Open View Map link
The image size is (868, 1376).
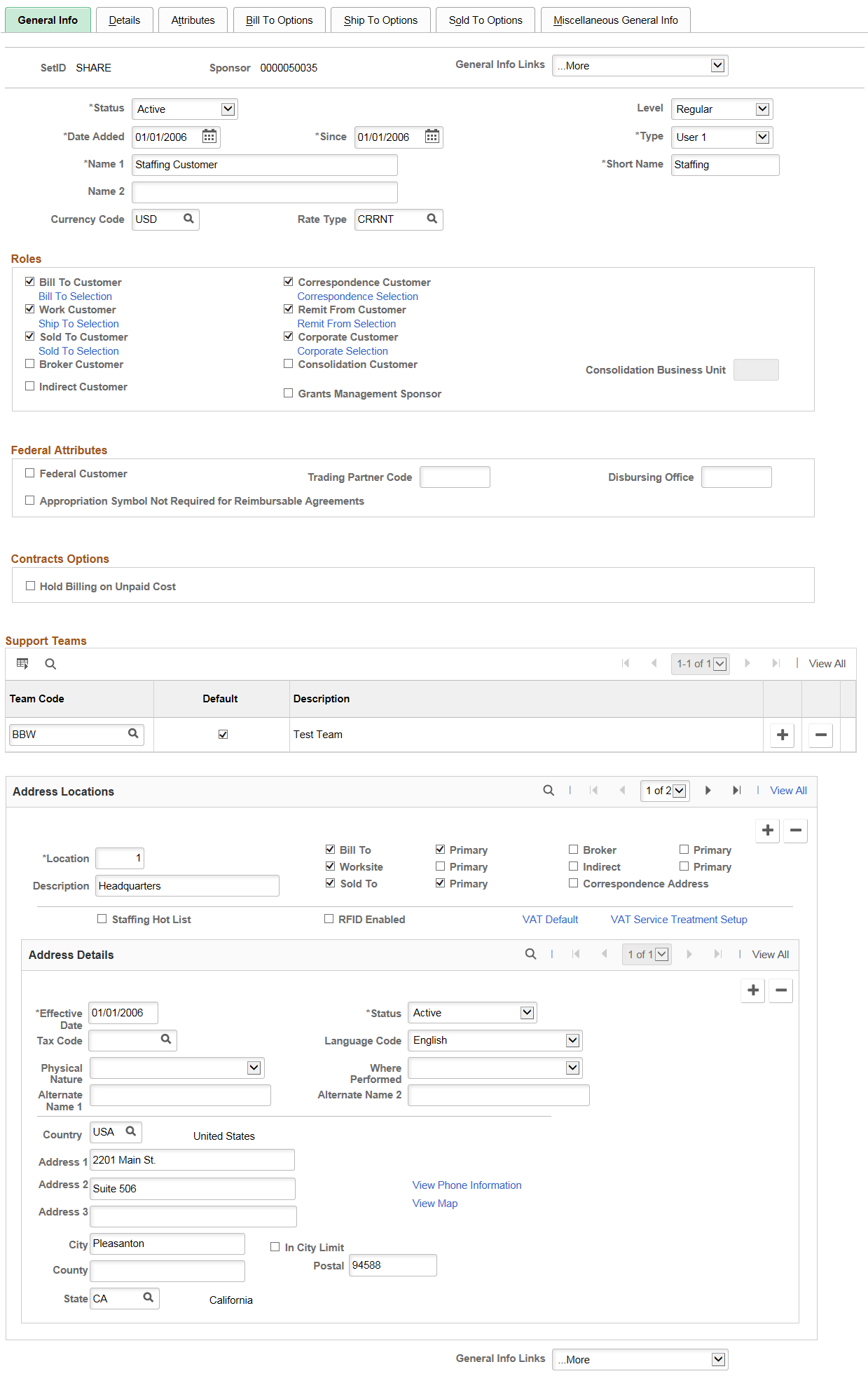pyautogui.click(x=434, y=1203)
